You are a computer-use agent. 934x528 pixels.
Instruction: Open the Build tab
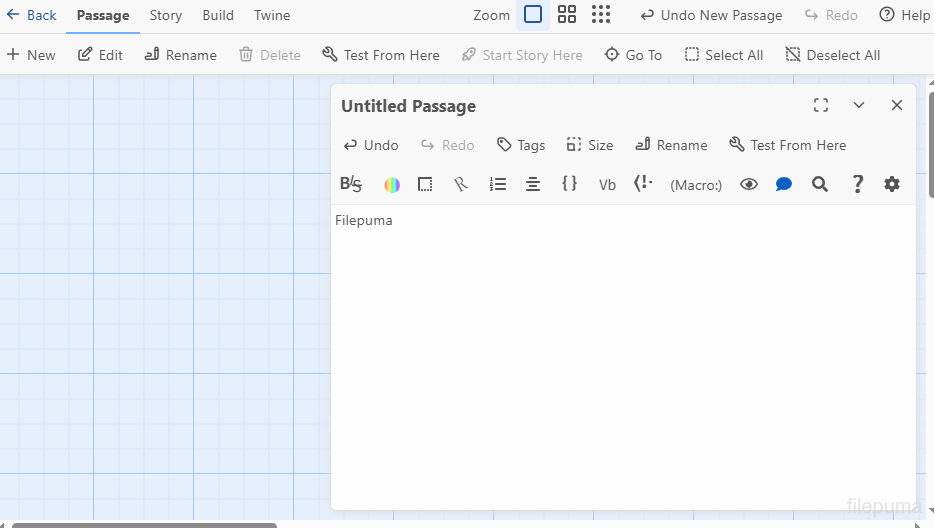click(x=218, y=15)
